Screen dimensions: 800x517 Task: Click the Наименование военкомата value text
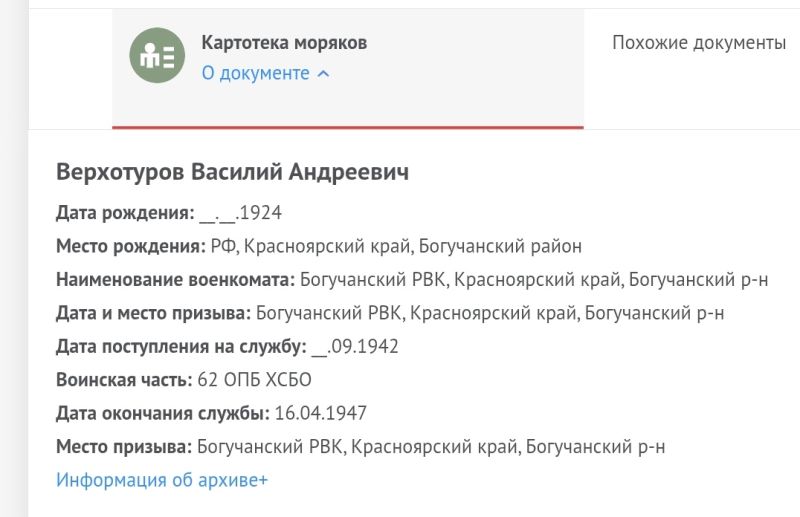tap(534, 280)
